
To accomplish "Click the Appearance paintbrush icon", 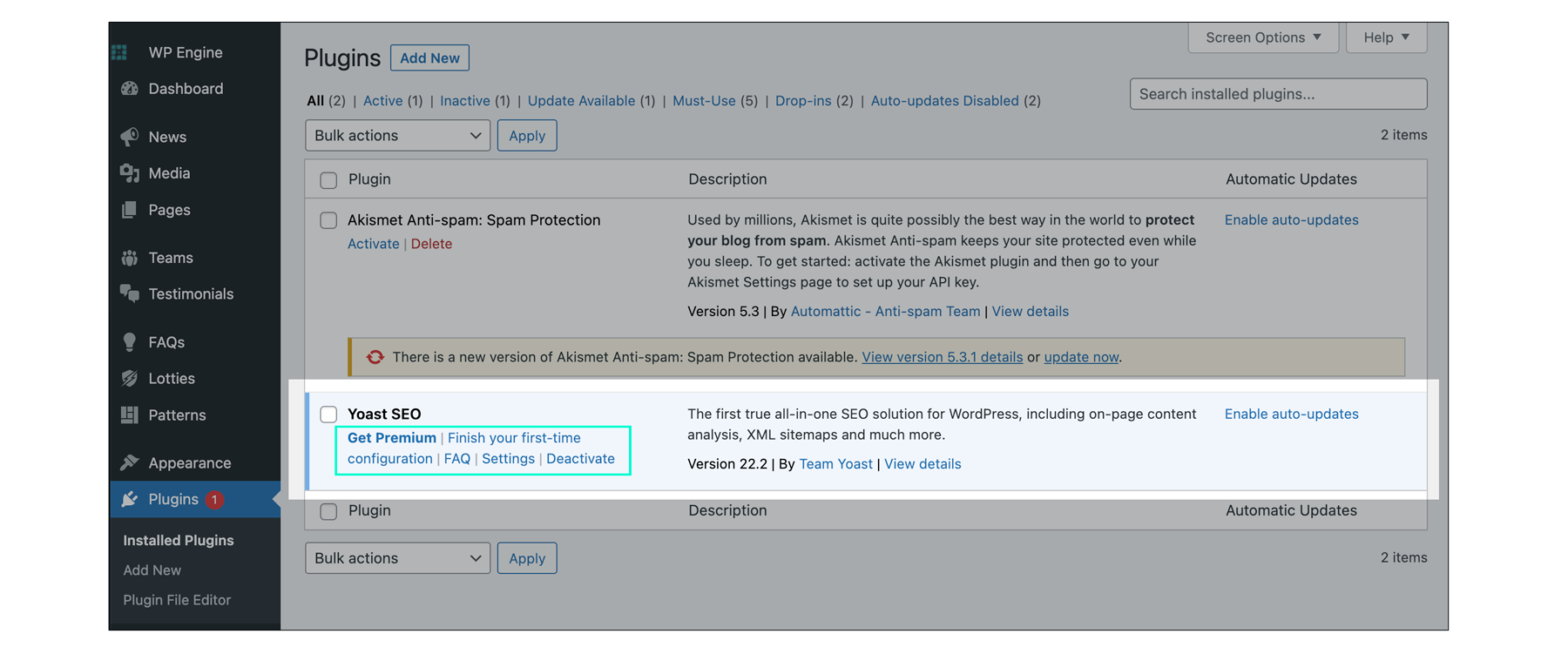I will click(x=130, y=463).
